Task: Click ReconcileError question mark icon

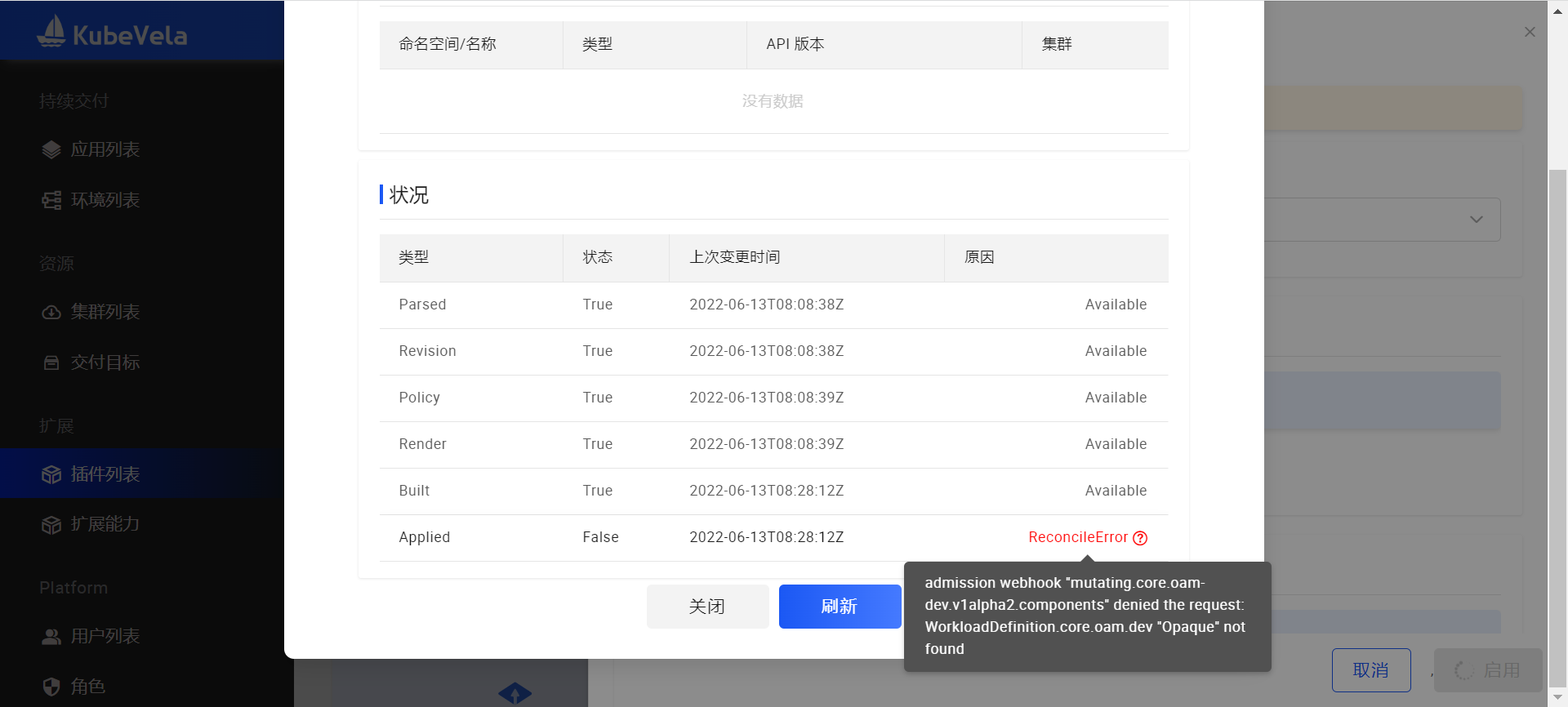Action: click(x=1140, y=538)
